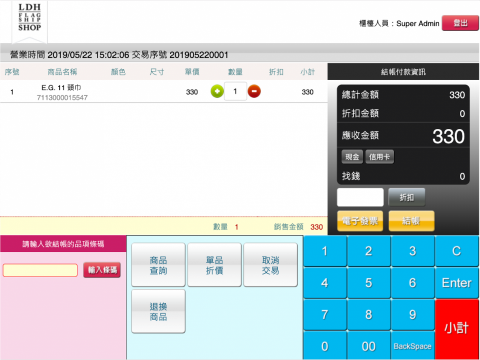
Task: Click the 輸入條碼 button
Action: coord(102,270)
